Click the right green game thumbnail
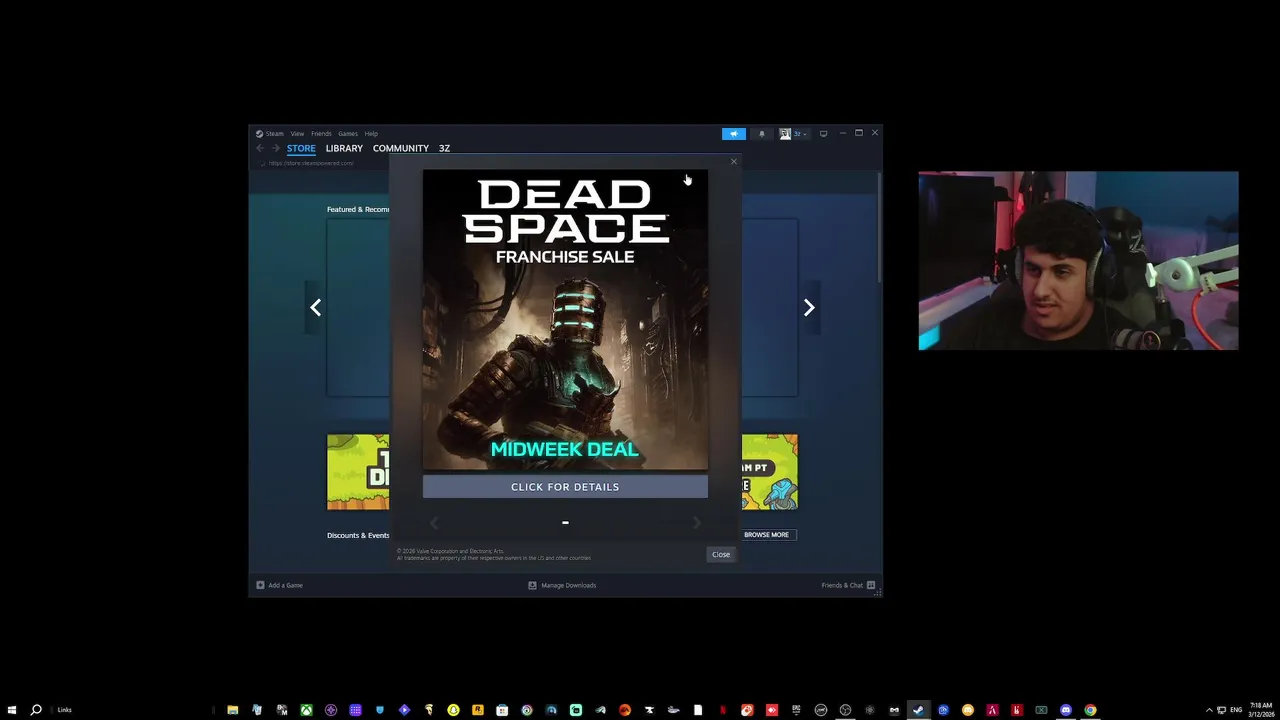Viewport: 1280px width, 720px height. (770, 472)
